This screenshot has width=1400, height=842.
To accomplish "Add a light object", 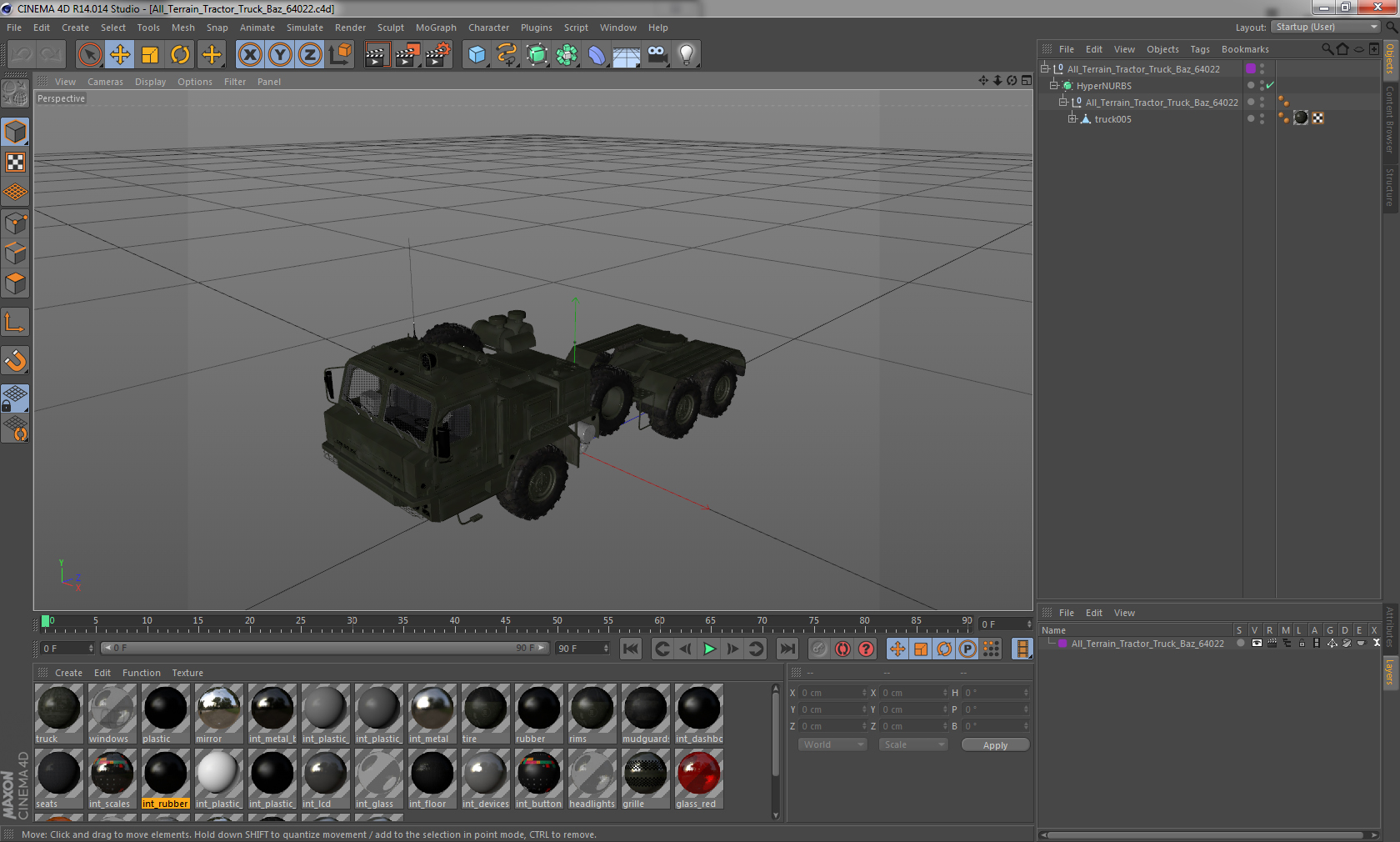I will (687, 55).
